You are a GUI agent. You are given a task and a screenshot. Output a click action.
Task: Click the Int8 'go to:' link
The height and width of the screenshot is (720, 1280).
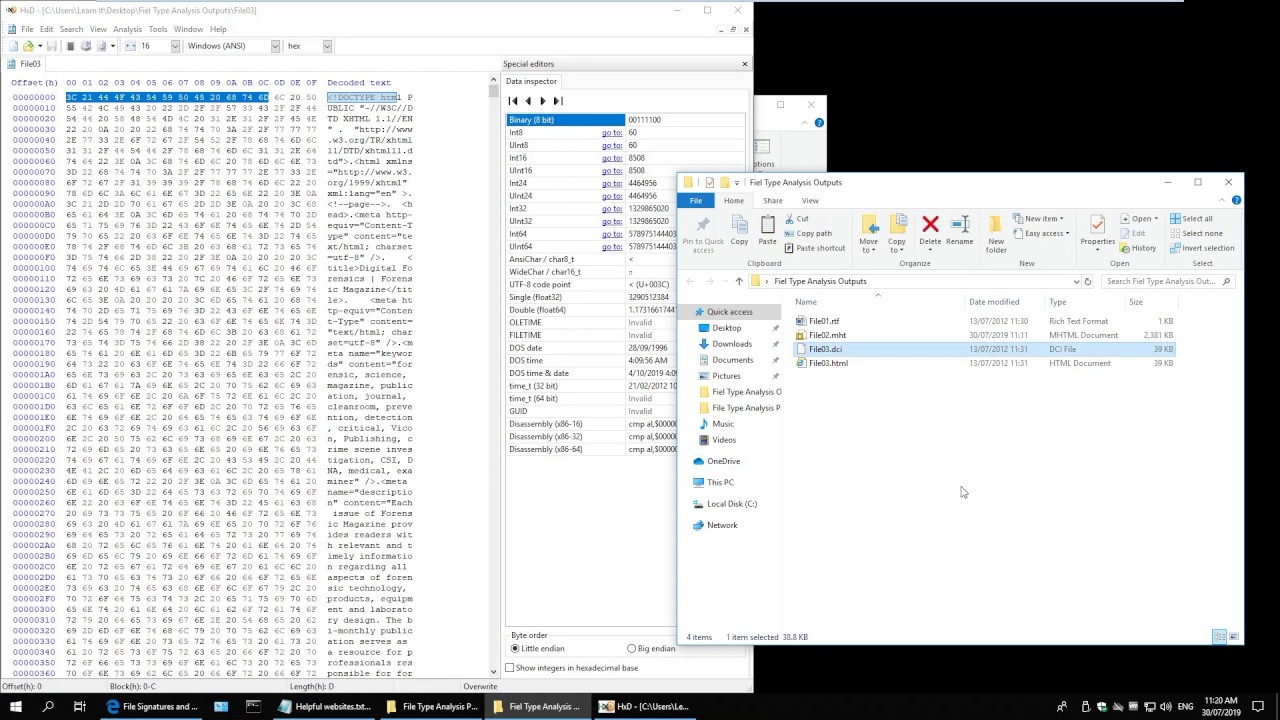612,133
